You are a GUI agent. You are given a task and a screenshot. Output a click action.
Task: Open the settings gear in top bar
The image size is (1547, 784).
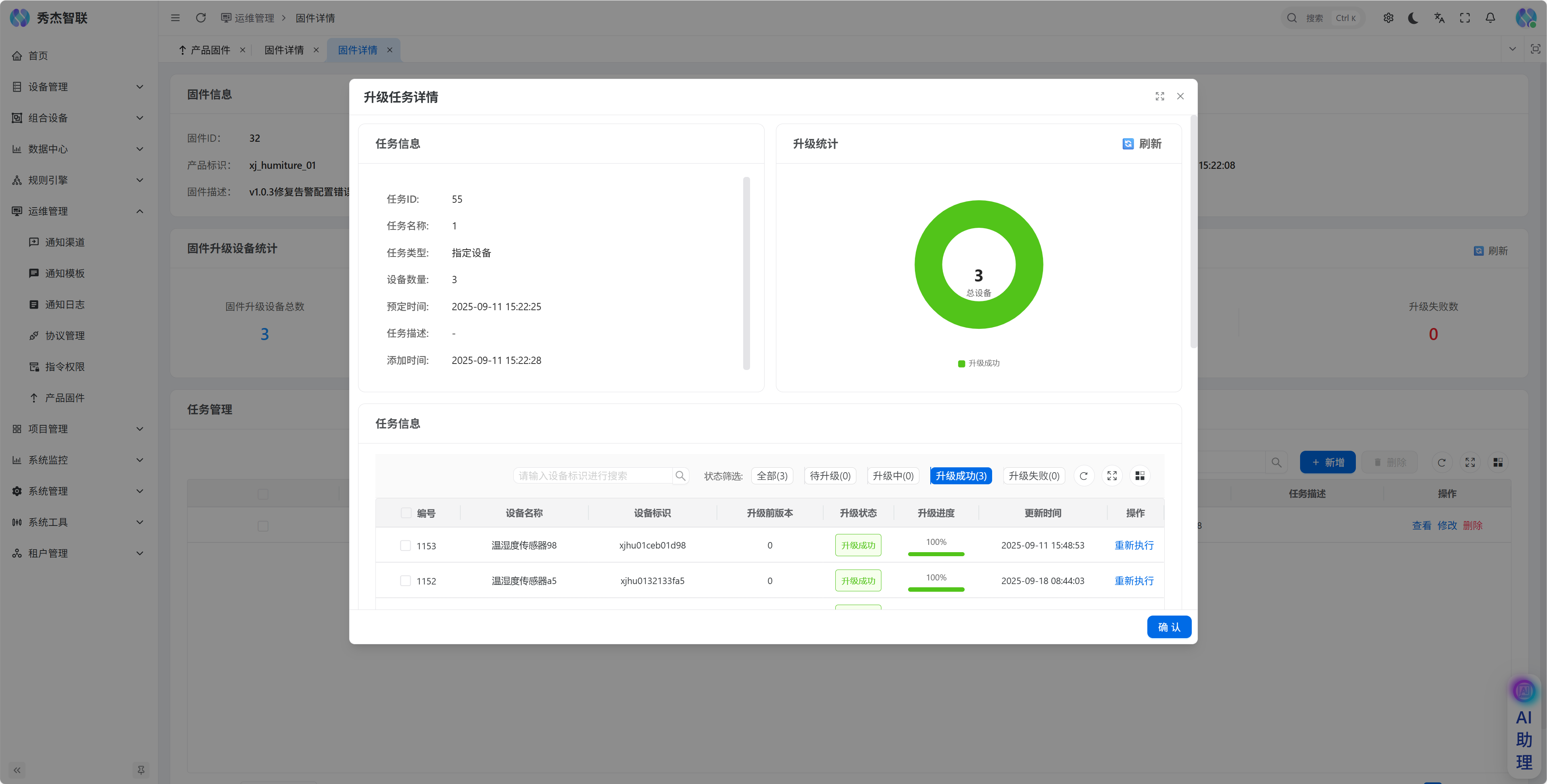1388,18
